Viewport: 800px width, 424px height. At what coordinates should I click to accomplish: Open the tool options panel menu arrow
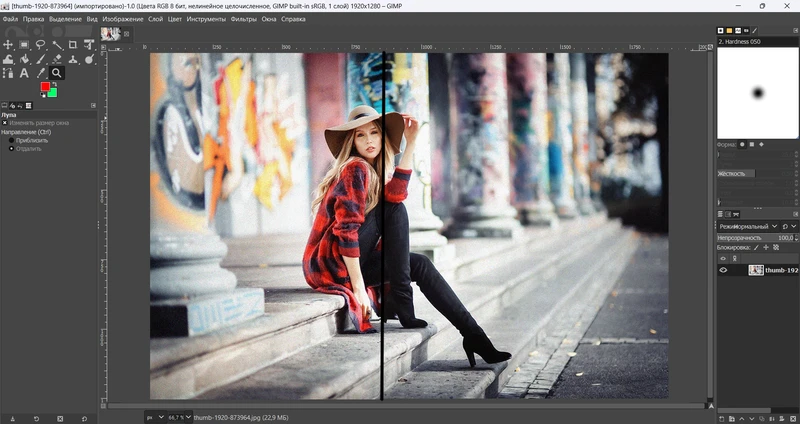click(93, 106)
